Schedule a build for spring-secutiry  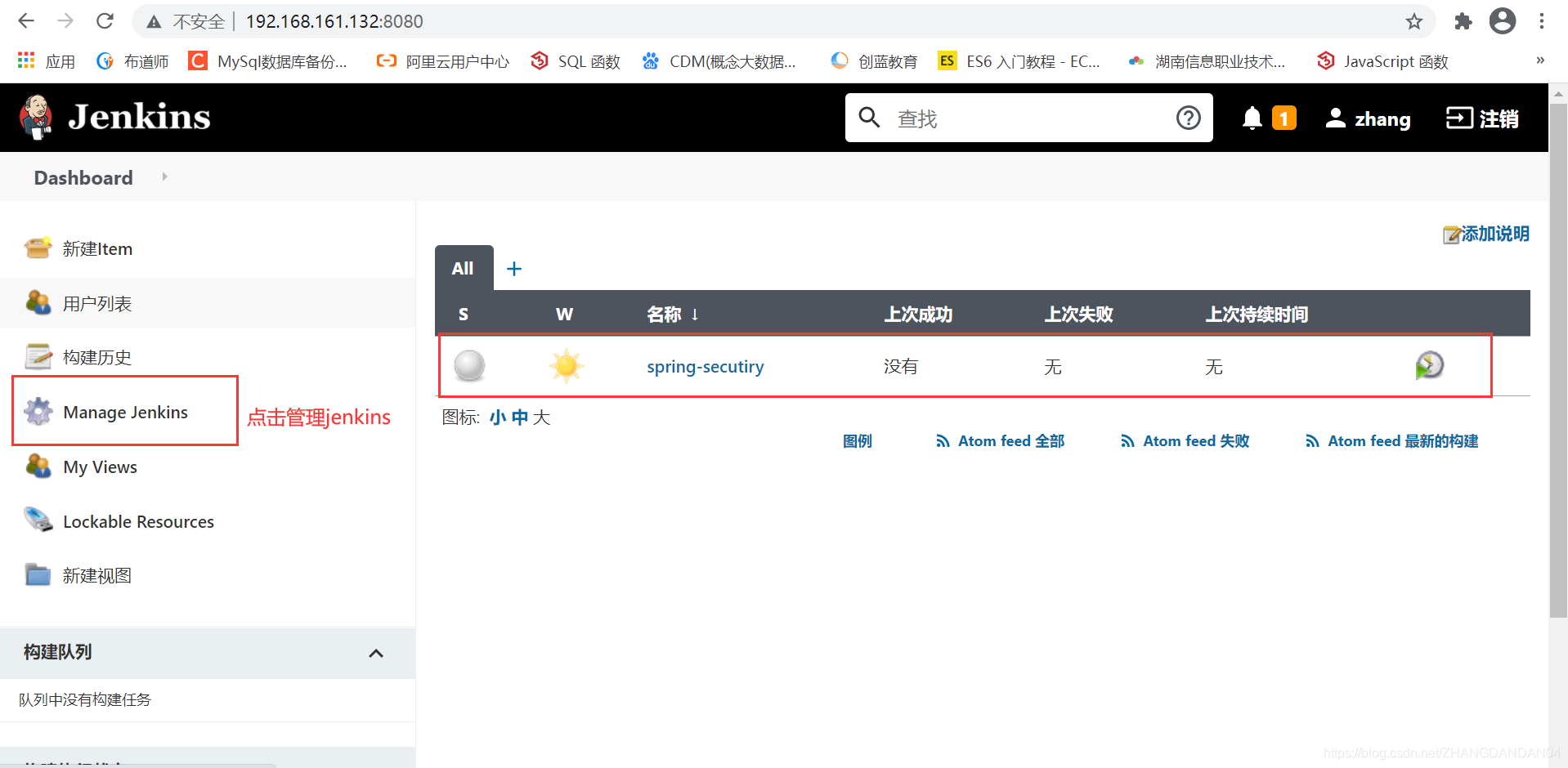[x=1429, y=365]
